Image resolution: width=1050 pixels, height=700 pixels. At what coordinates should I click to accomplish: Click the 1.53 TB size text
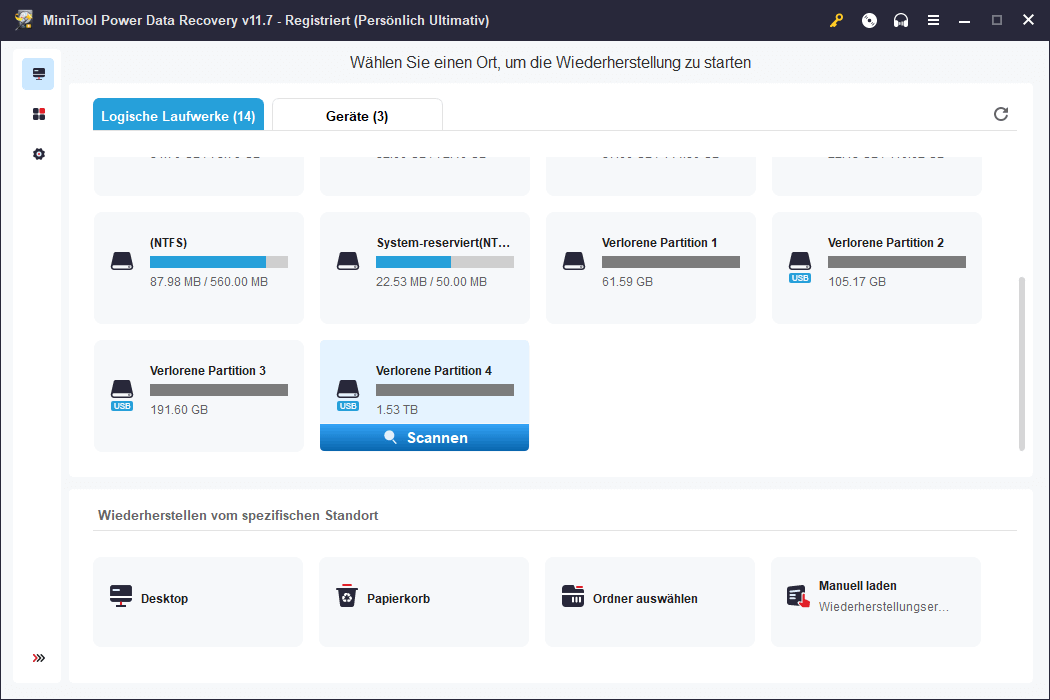(396, 410)
